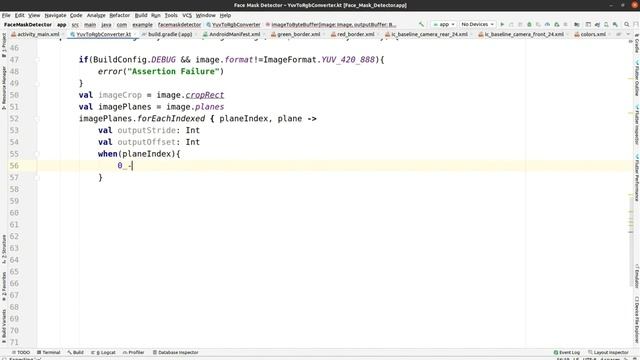The image size is (640, 360).
Task: Open the Refactor menu
Action: 120,15
